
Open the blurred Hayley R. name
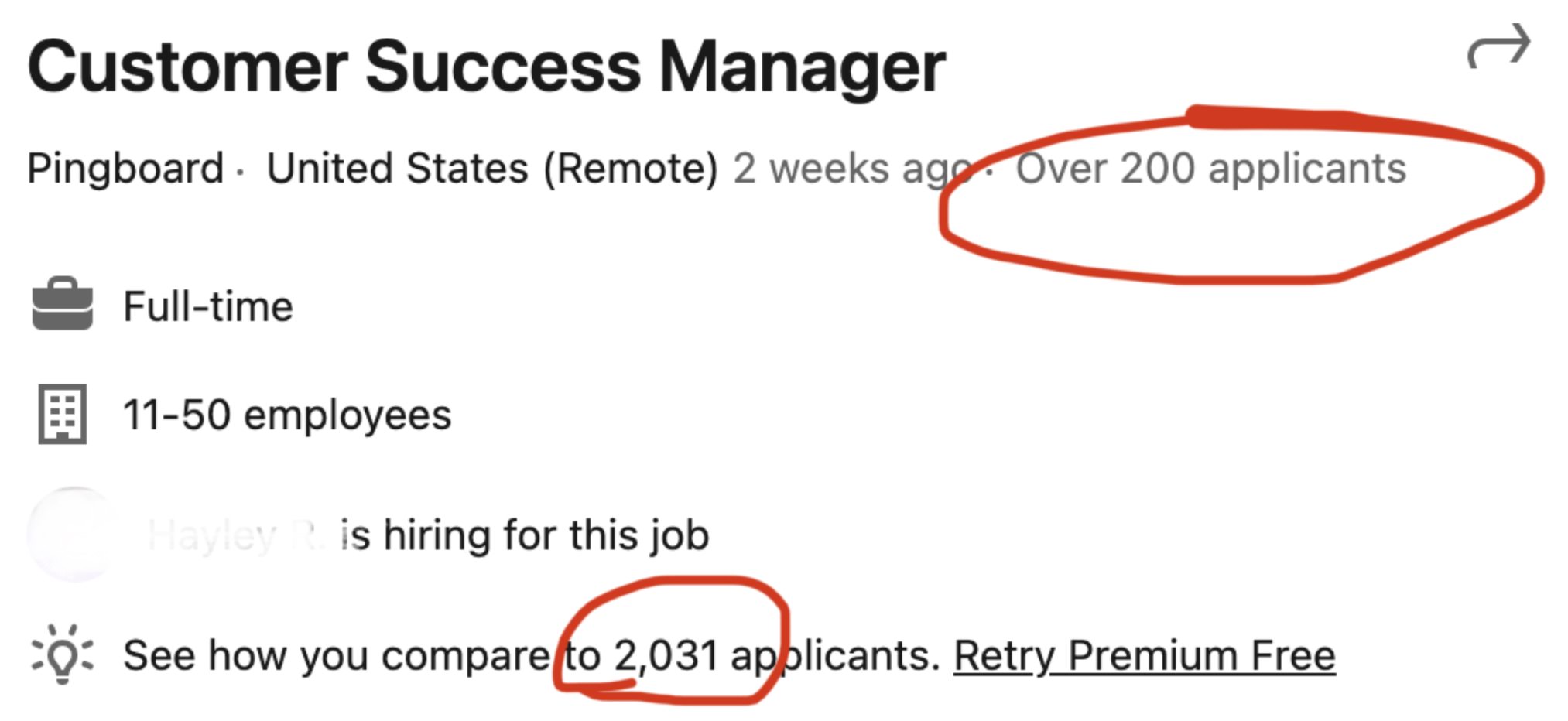232,535
